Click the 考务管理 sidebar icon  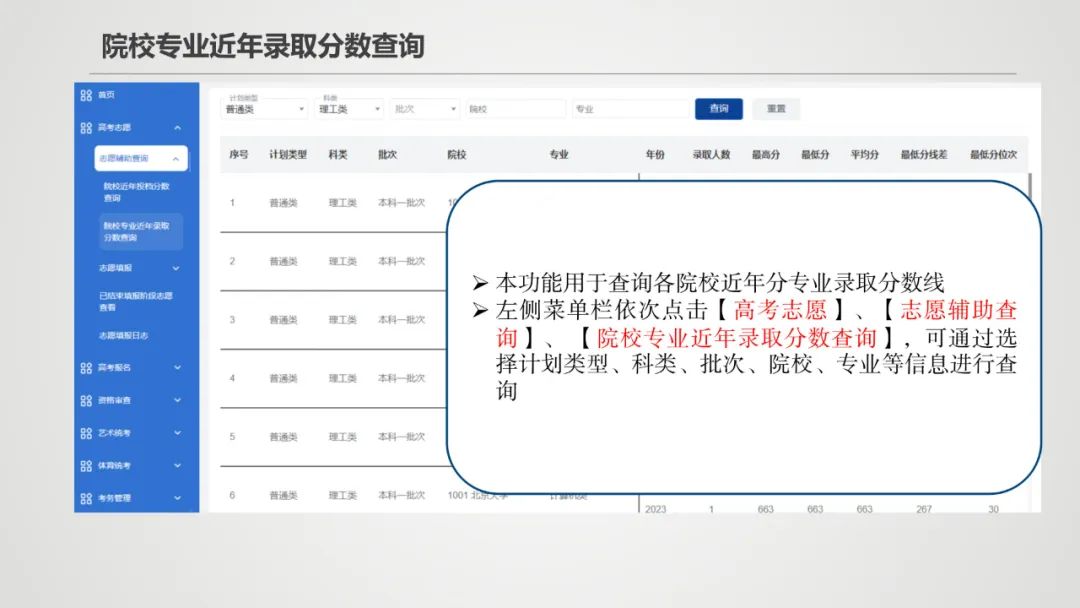coord(84,497)
